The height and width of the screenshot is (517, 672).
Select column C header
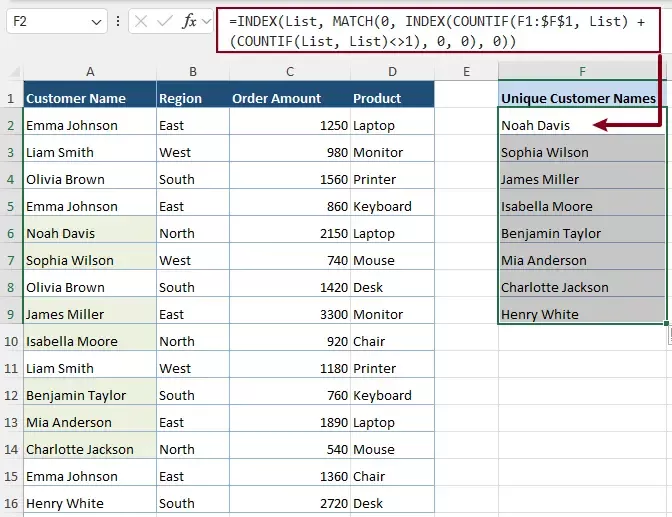point(290,71)
